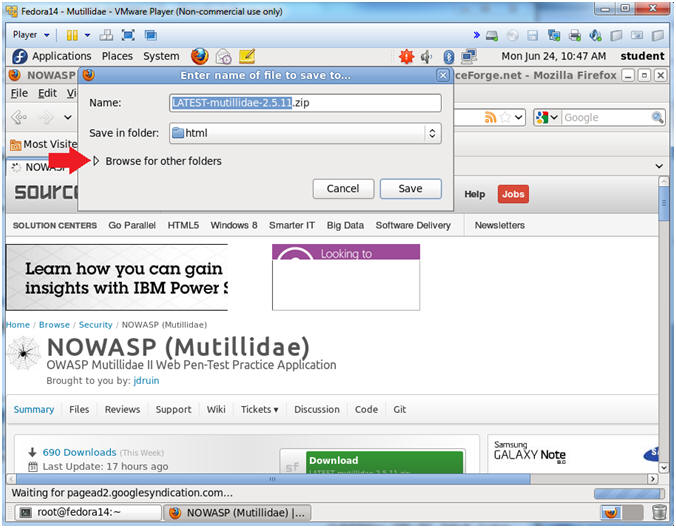
Task: Click the red update alert icon in panel
Action: (406, 56)
